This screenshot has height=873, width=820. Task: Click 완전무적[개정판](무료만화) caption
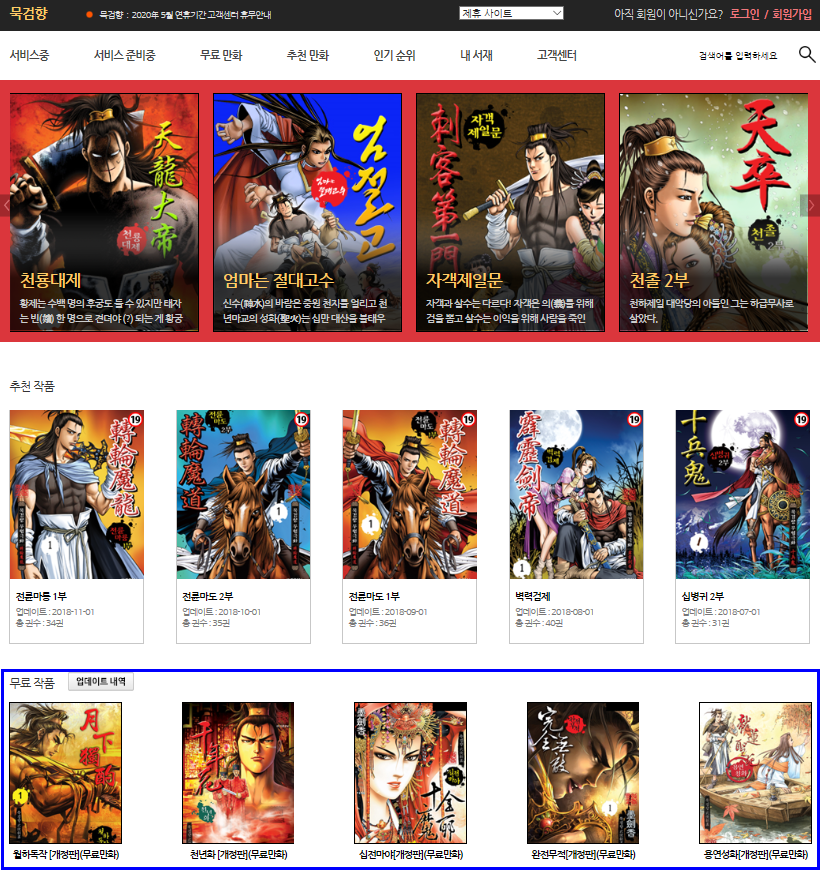(x=583, y=854)
